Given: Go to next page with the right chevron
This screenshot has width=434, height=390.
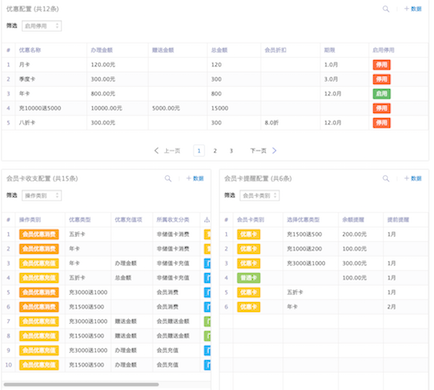Looking at the screenshot, I should point(274,151).
